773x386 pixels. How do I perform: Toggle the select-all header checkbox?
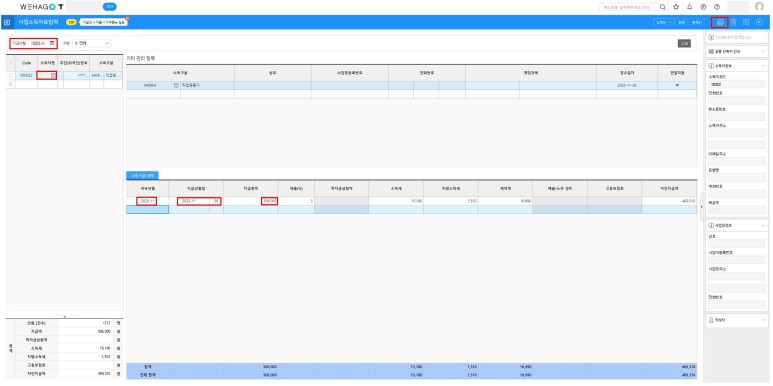click(x=11, y=63)
